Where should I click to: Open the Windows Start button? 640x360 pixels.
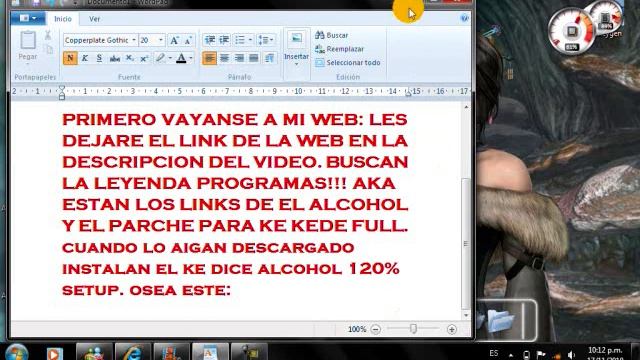click(x=17, y=352)
